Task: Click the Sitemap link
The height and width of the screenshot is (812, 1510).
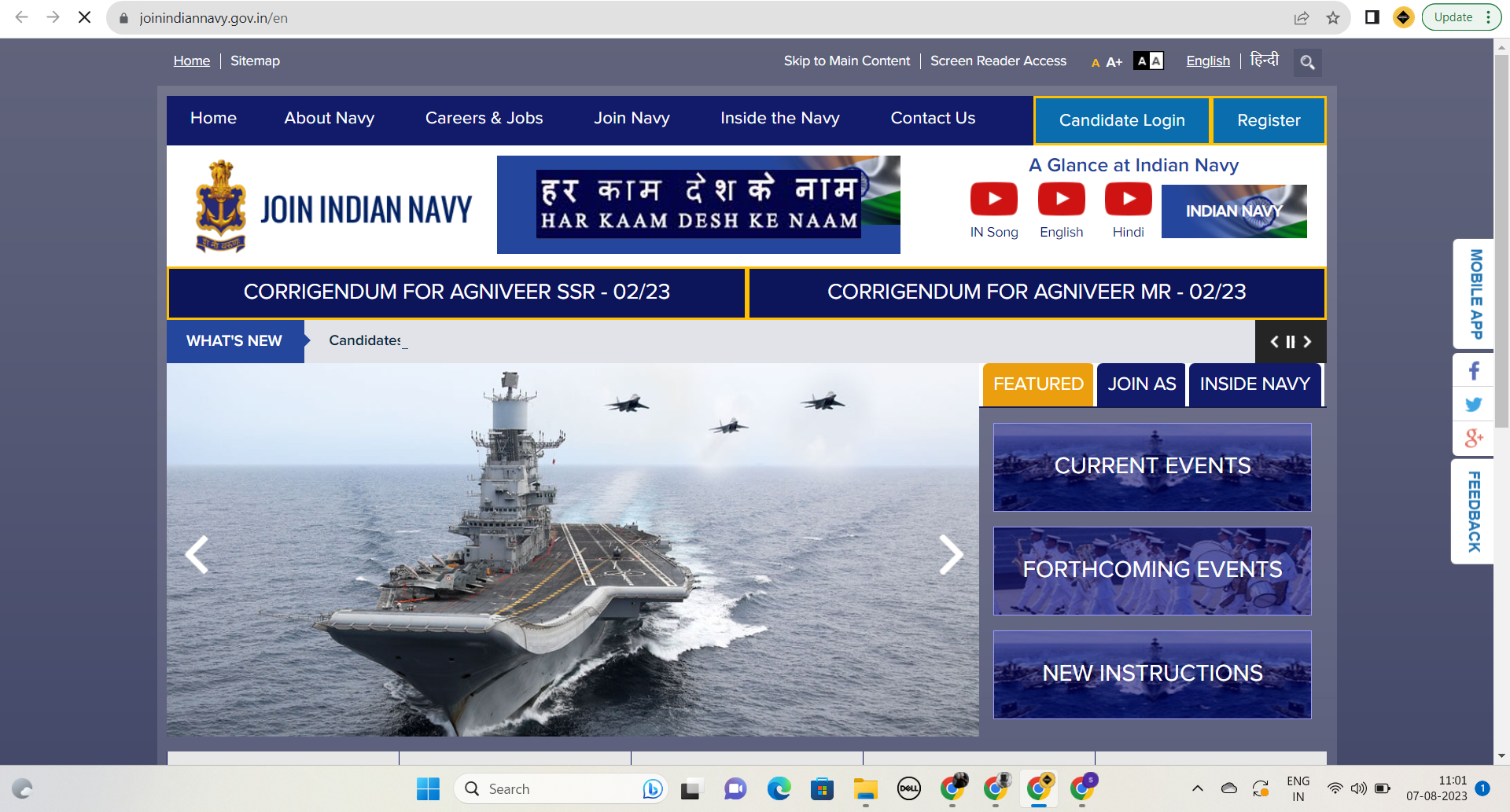Action: point(255,61)
